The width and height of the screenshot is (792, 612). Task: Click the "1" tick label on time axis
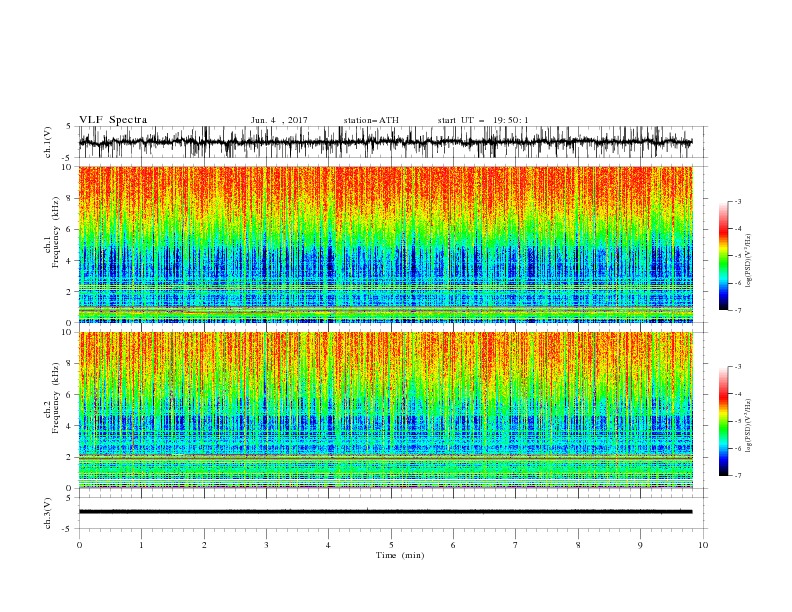coord(141,545)
